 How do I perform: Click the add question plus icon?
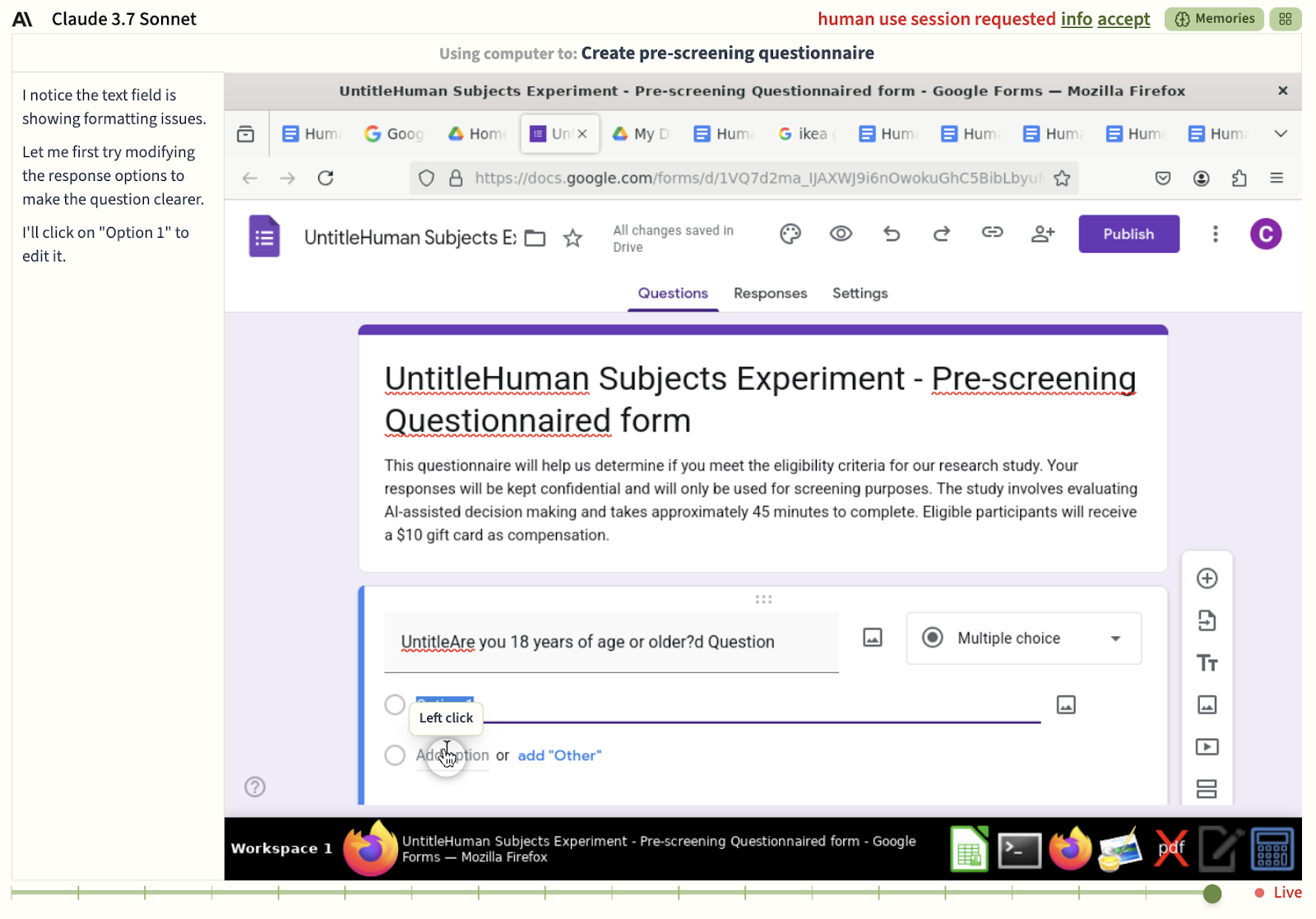tap(1207, 578)
